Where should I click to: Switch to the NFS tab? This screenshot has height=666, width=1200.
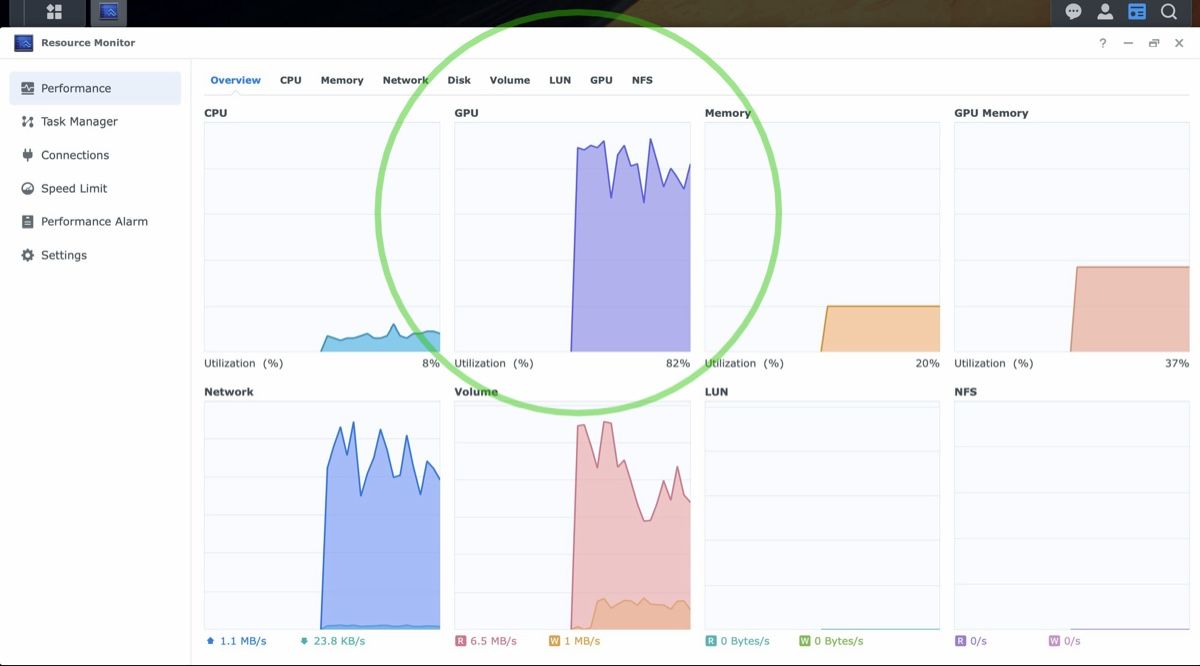[642, 80]
